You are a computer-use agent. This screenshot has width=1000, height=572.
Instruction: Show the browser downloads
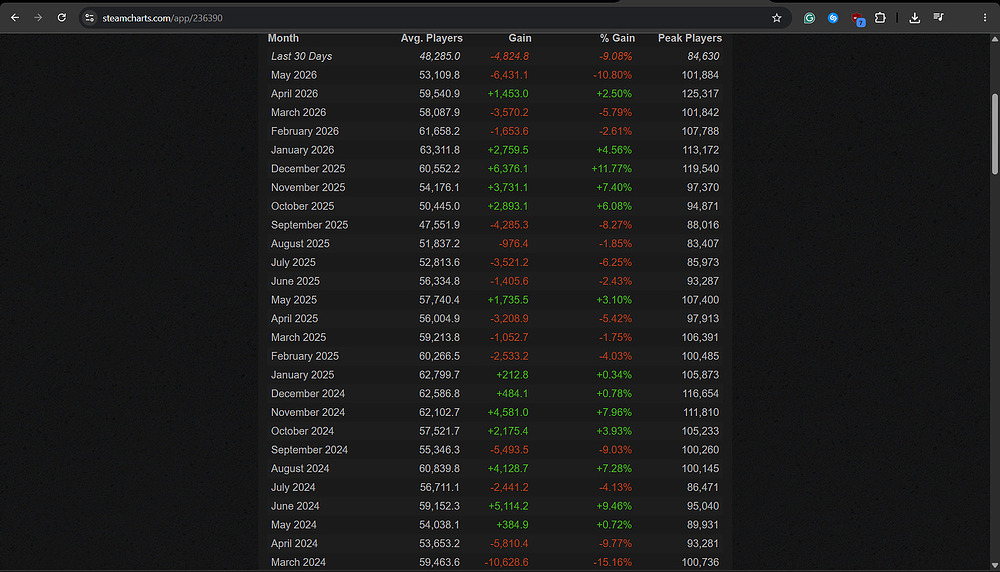pos(915,18)
